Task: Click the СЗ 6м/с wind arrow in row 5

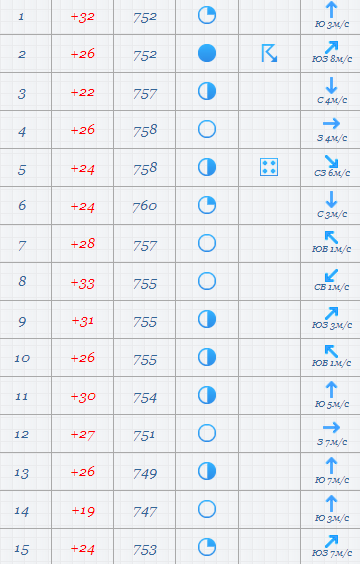Action: pos(331,162)
